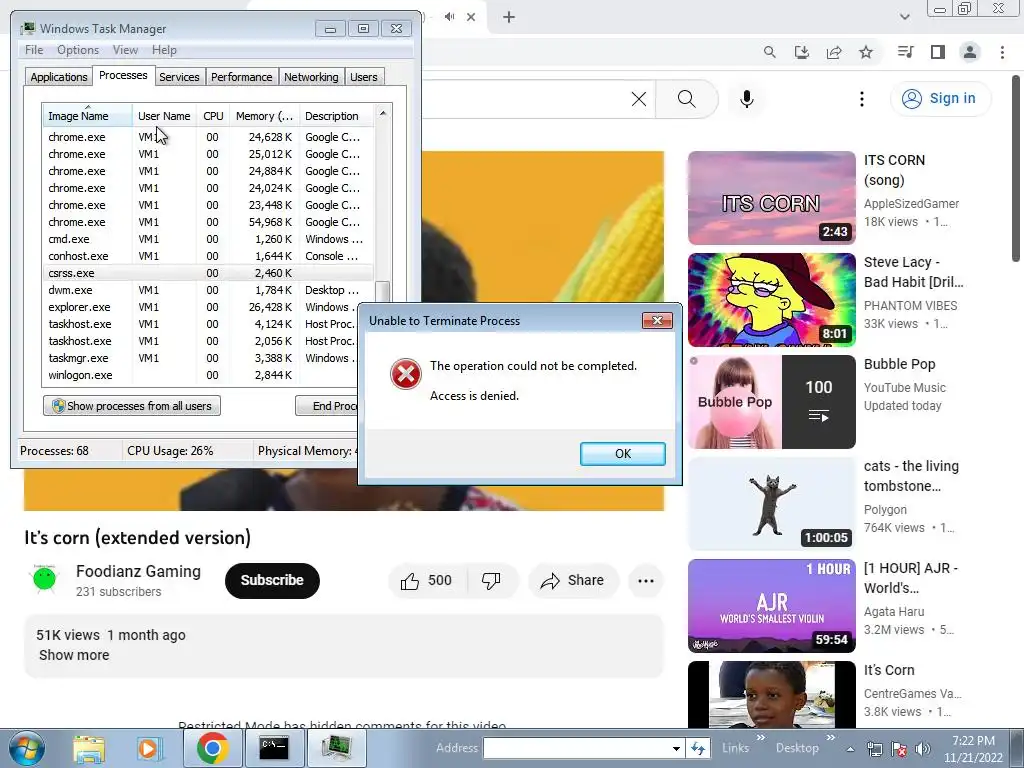The image size is (1024, 768).
Task: Open the Chrome tab search chevron
Action: (x=904, y=17)
